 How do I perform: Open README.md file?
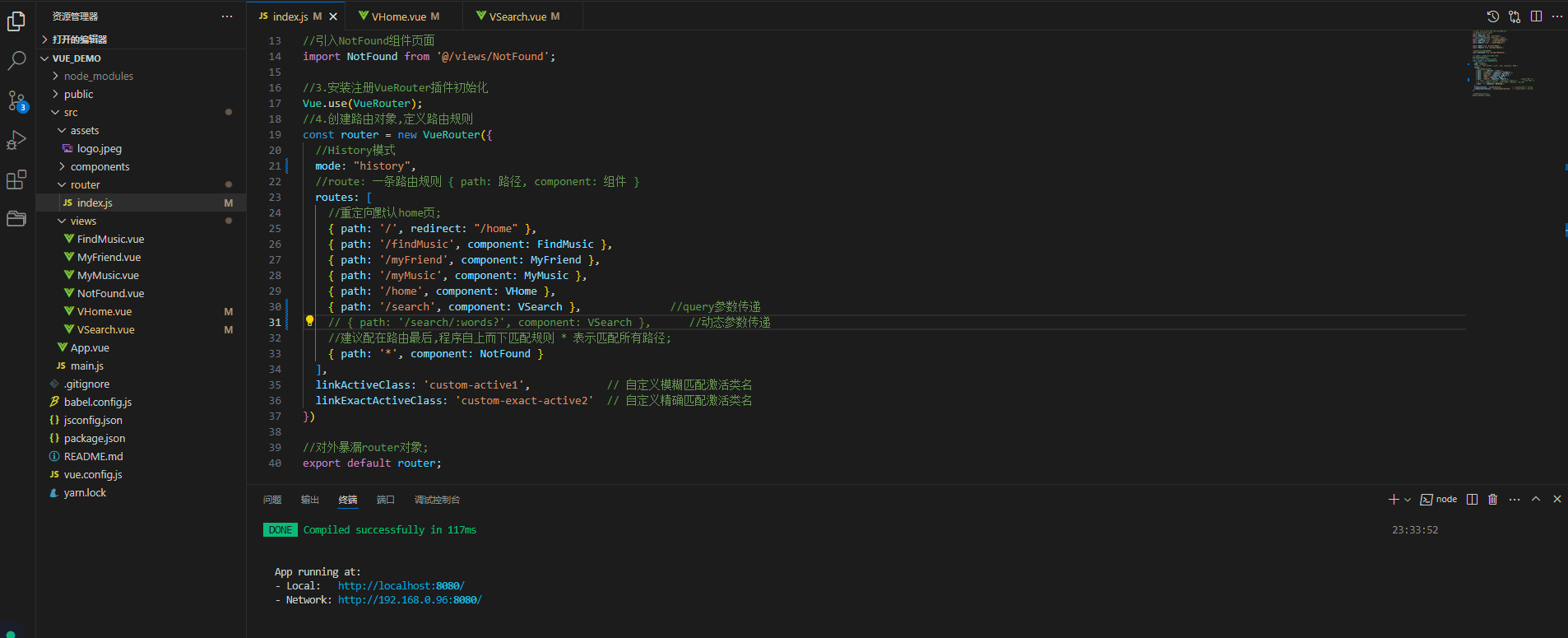pos(141,456)
